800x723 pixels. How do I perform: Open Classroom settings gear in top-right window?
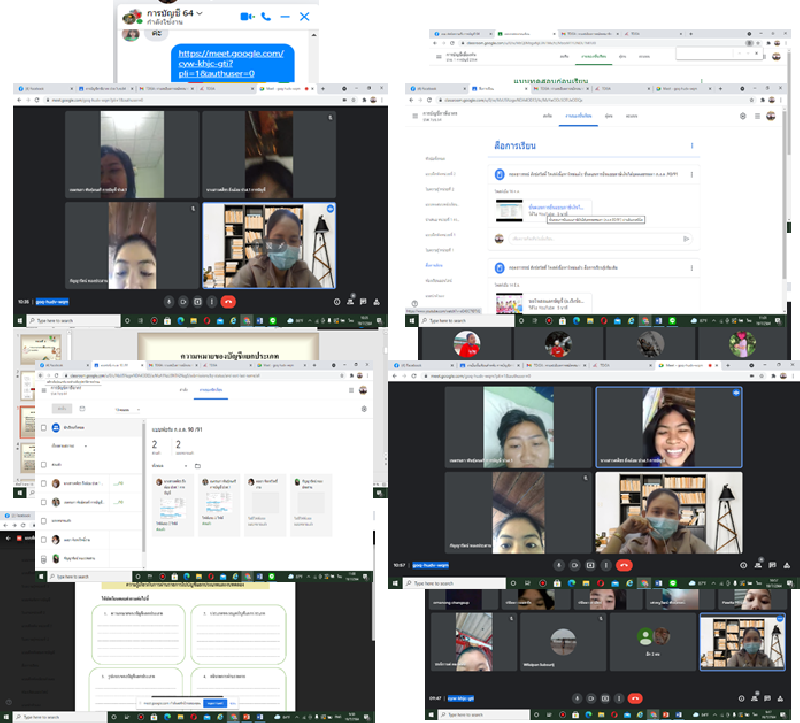[x=742, y=116]
